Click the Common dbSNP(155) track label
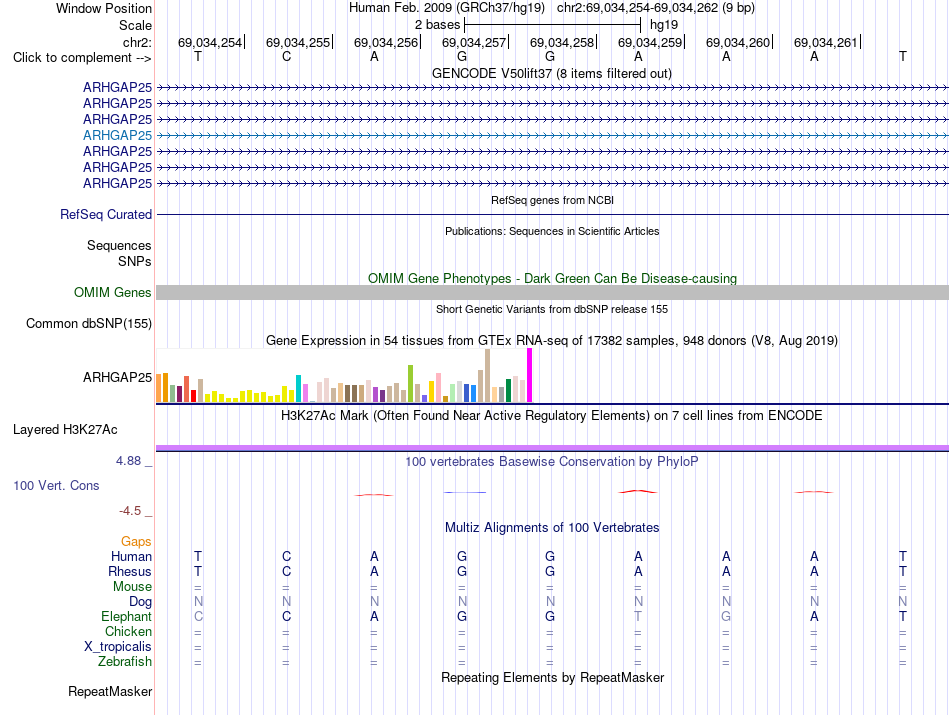Screen dimensions: 950x715 click(x=89, y=324)
